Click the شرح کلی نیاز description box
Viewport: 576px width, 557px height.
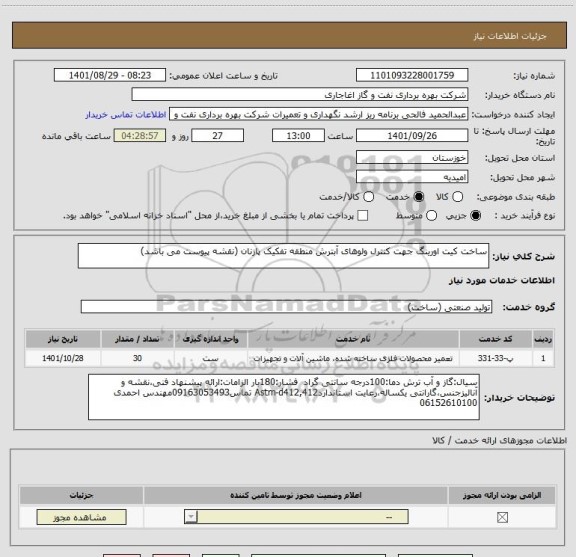point(283,256)
